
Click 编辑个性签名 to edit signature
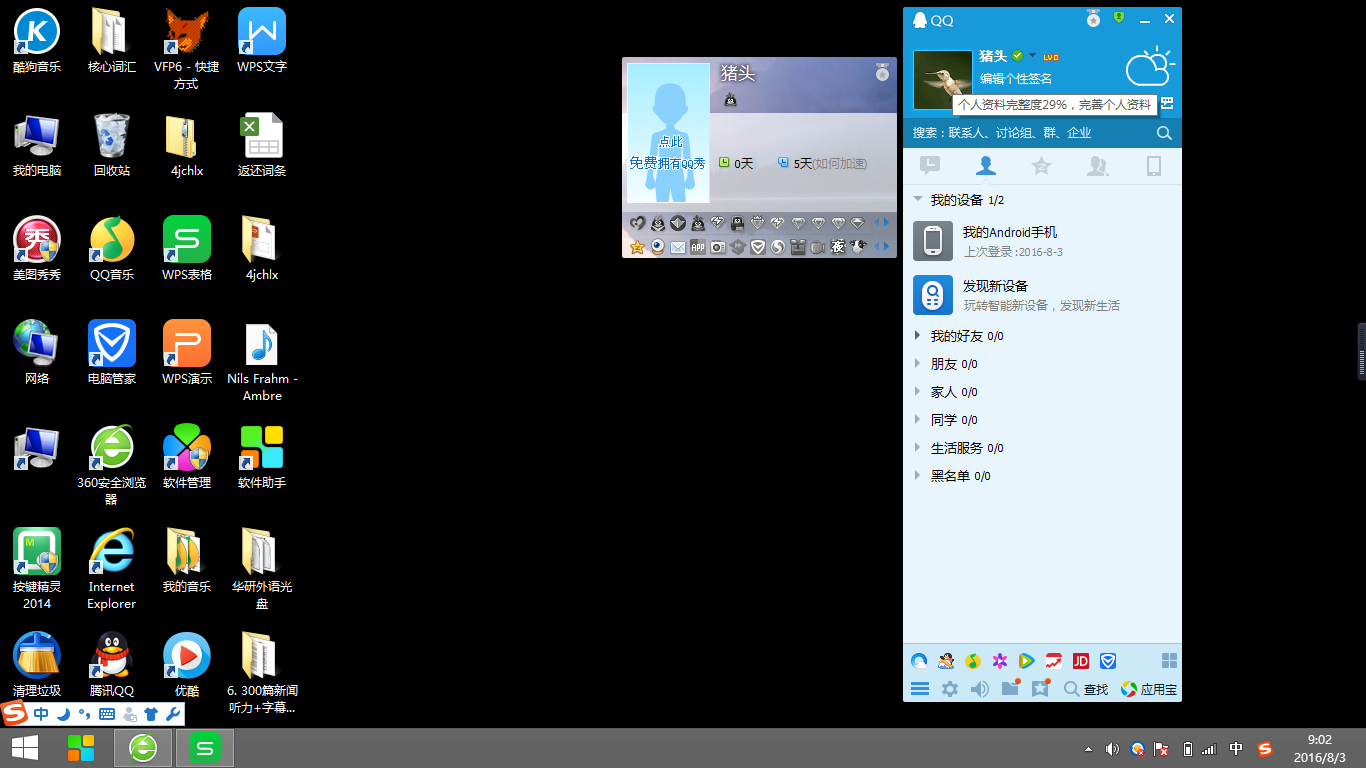pyautogui.click(x=1016, y=79)
